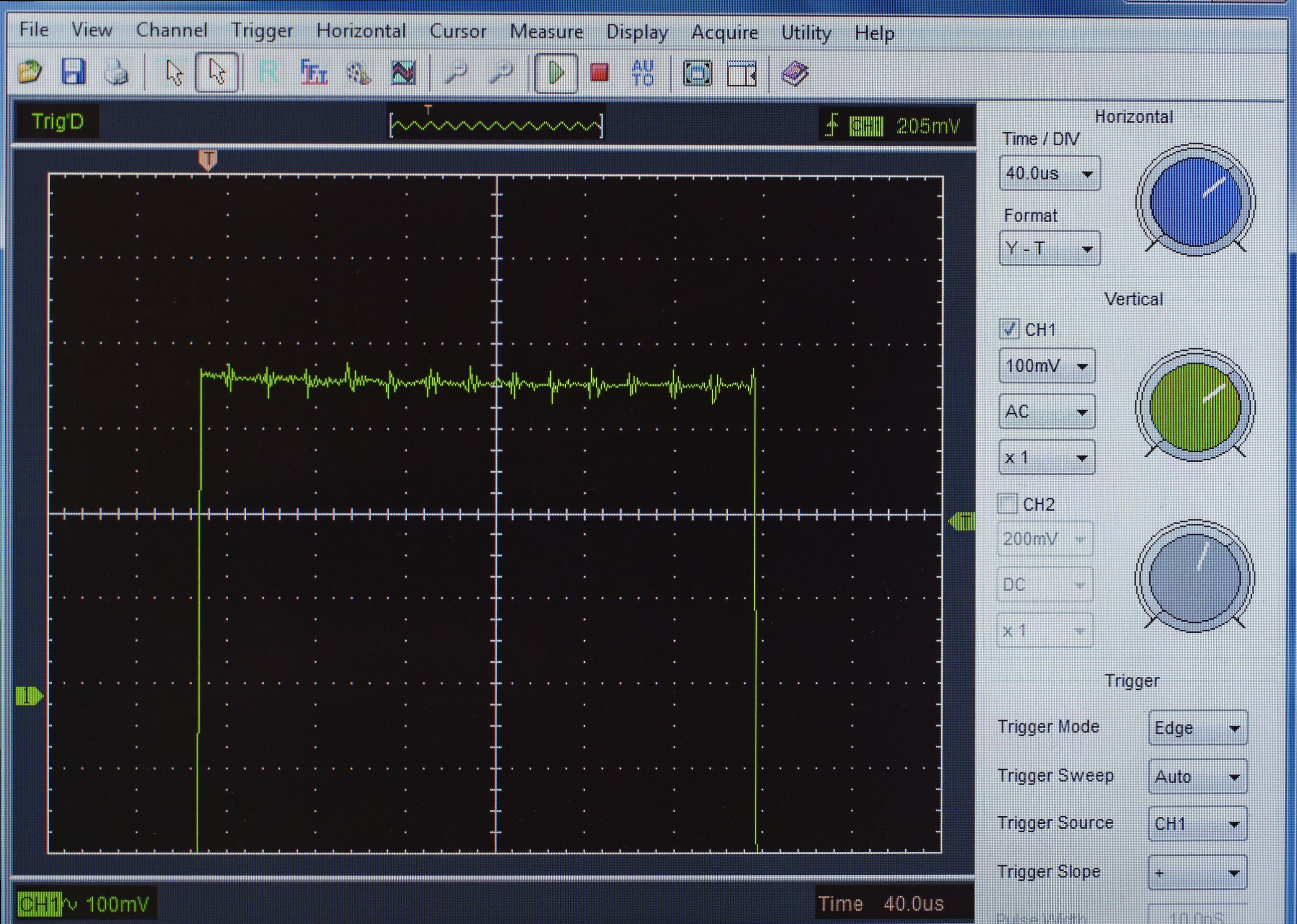The height and width of the screenshot is (924, 1297).
Task: Open the Trigger Mode Edge dropdown
Action: click(x=1198, y=727)
